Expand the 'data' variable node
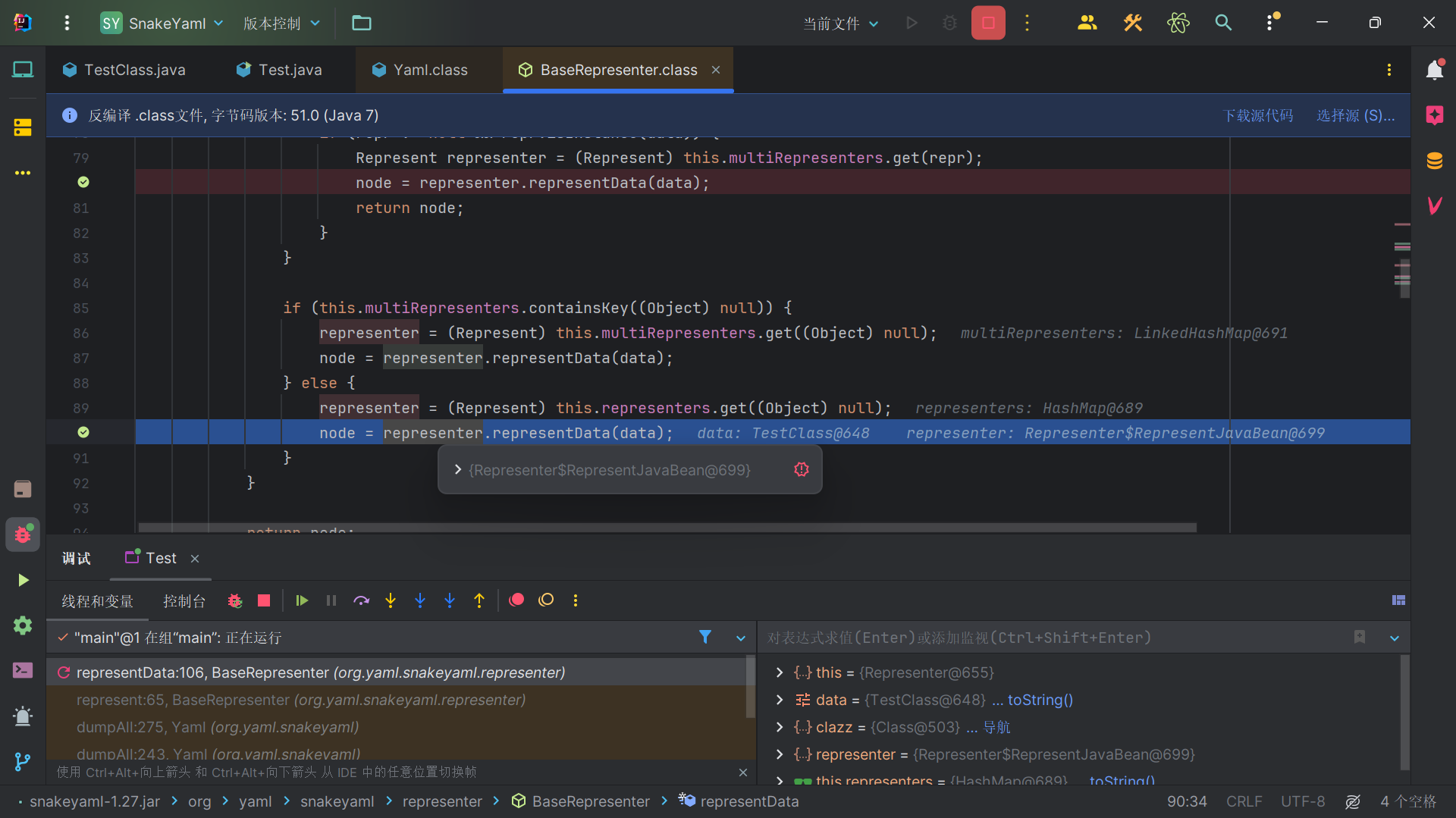The image size is (1456, 818). [x=780, y=700]
